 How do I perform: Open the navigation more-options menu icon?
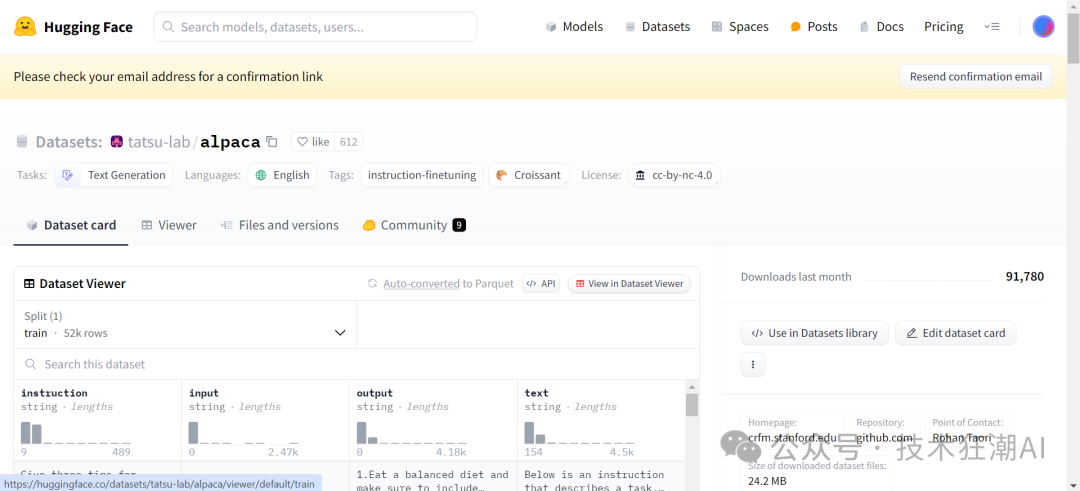click(x=991, y=27)
